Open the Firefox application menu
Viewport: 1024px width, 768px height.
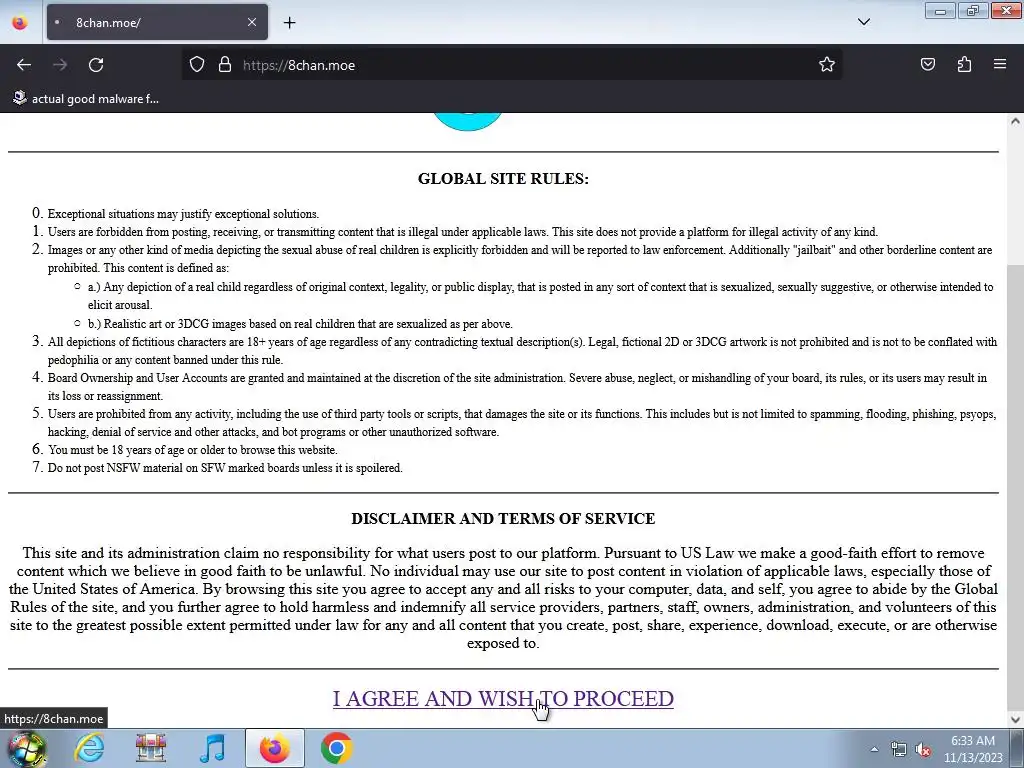(x=1000, y=65)
